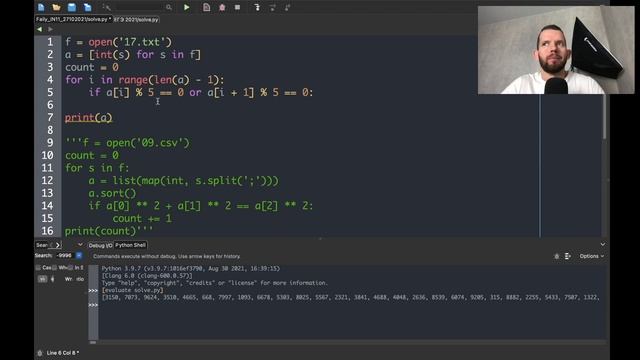
Task: Click the blue button beside the Search field
Action: coord(79,256)
